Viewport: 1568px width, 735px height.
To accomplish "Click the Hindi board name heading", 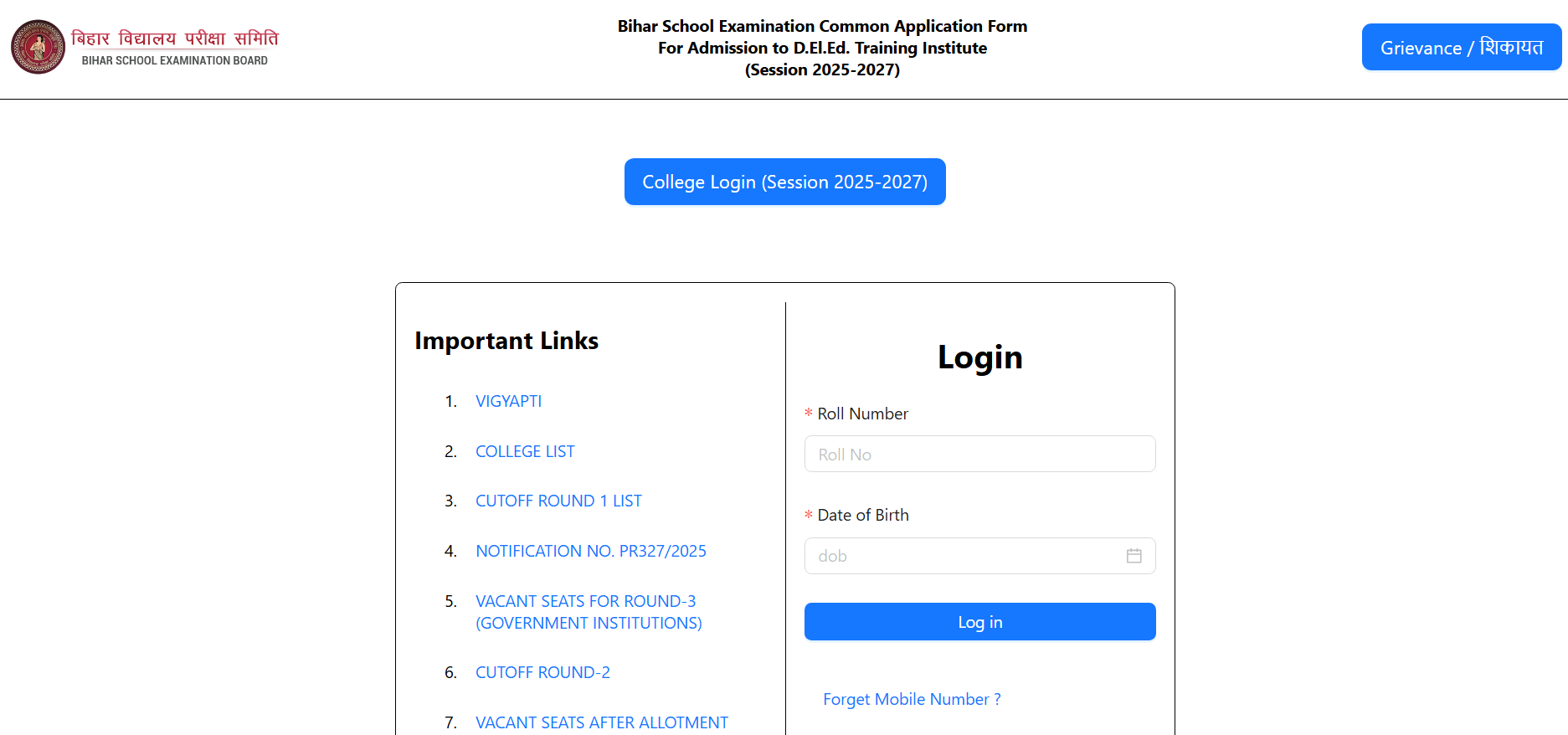I will click(175, 39).
